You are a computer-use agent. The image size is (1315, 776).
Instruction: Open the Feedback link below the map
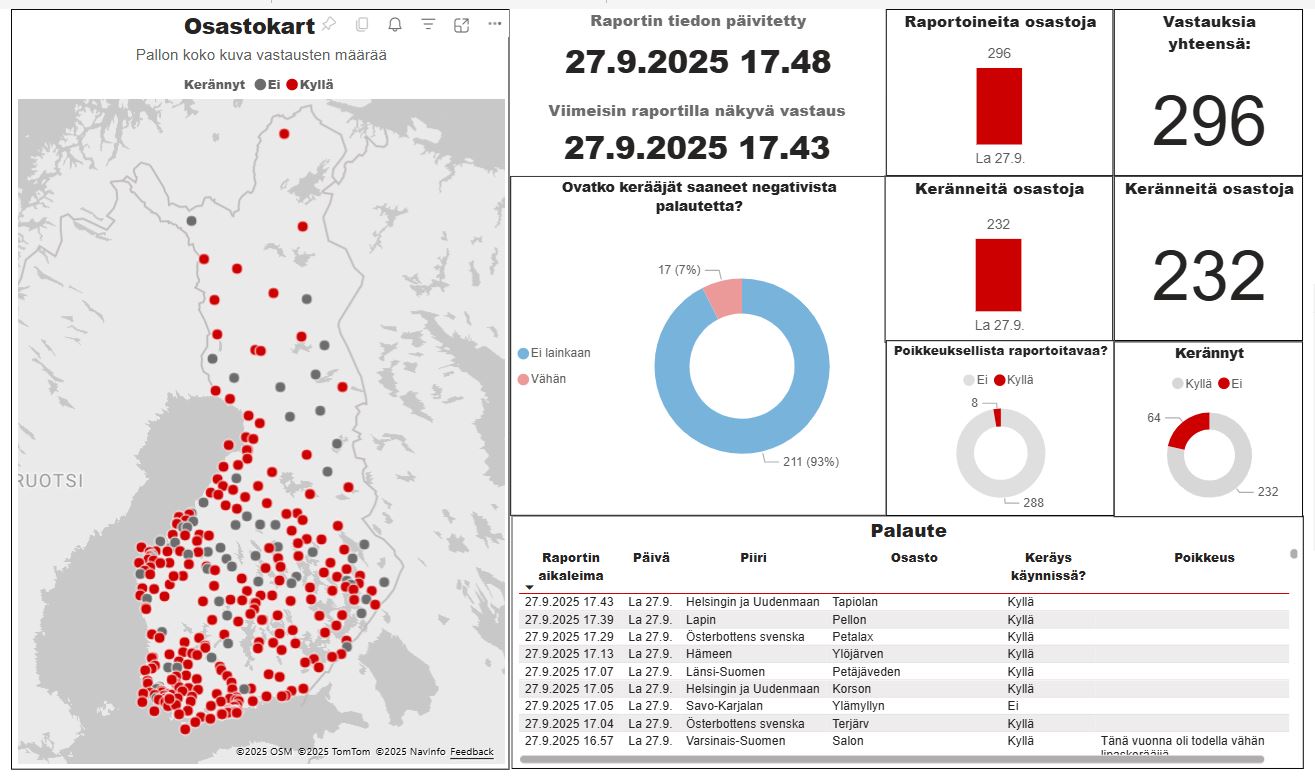click(x=471, y=752)
